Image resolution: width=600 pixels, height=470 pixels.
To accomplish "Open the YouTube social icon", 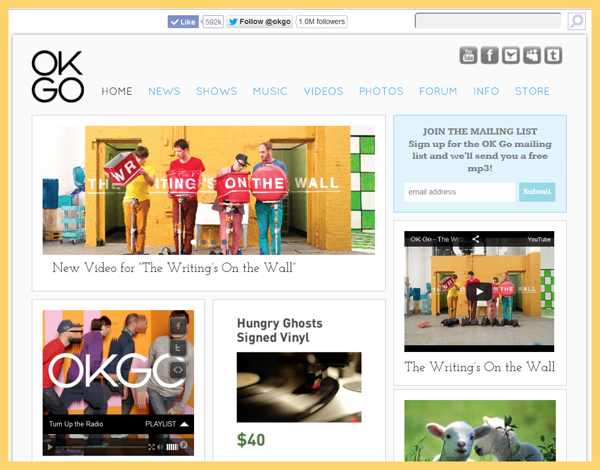I will click(468, 55).
